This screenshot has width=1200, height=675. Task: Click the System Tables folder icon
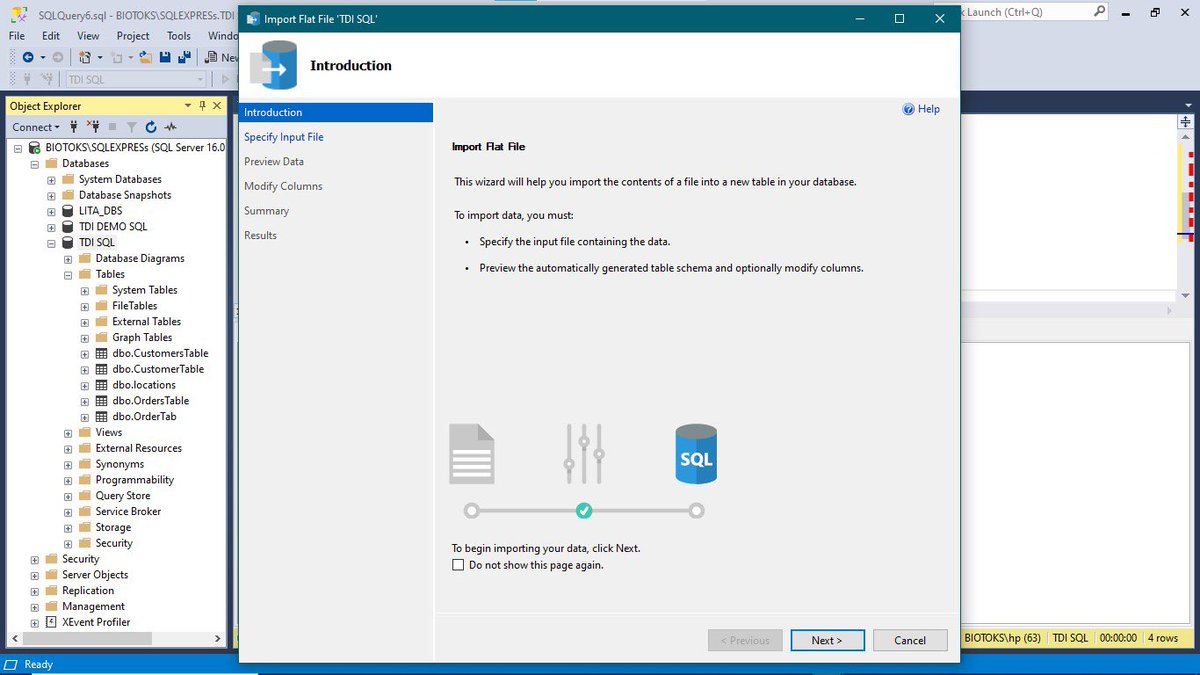pos(101,290)
